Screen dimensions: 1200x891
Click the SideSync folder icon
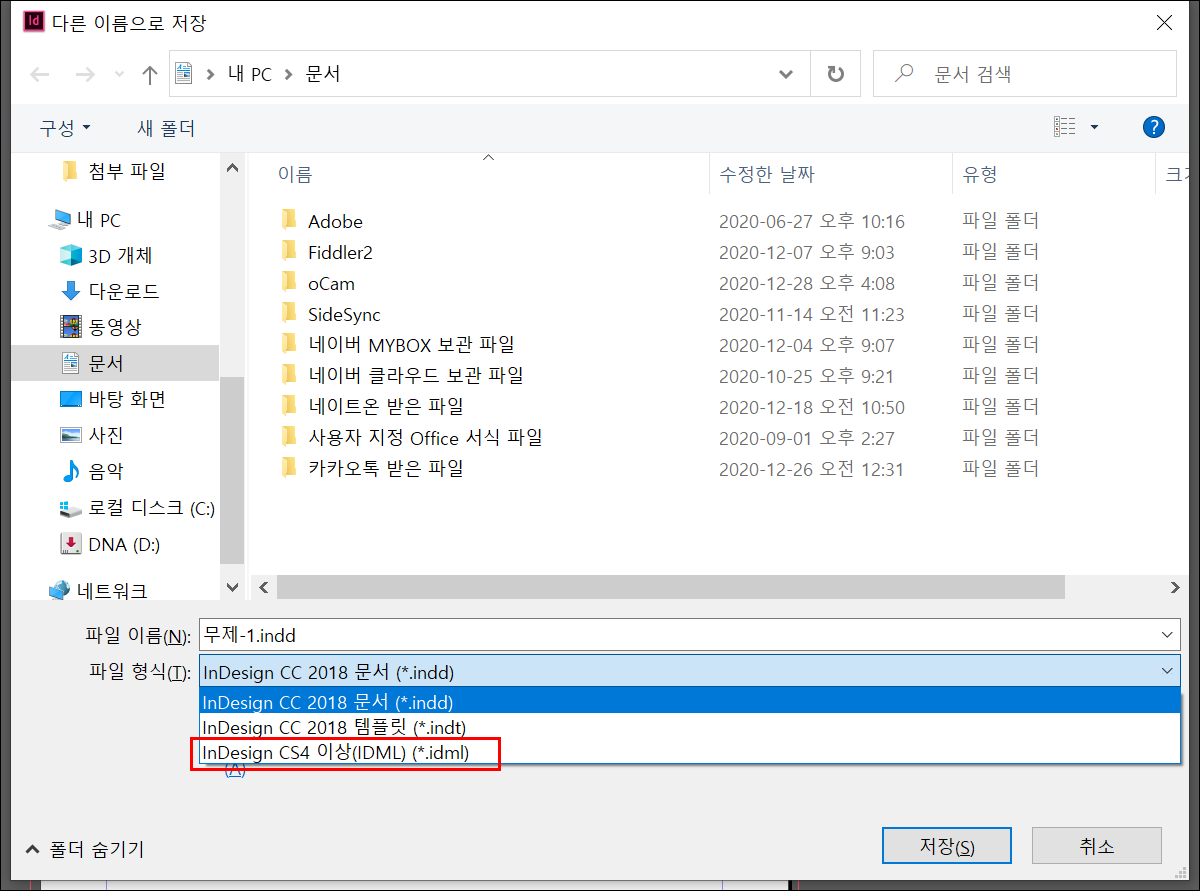289,313
